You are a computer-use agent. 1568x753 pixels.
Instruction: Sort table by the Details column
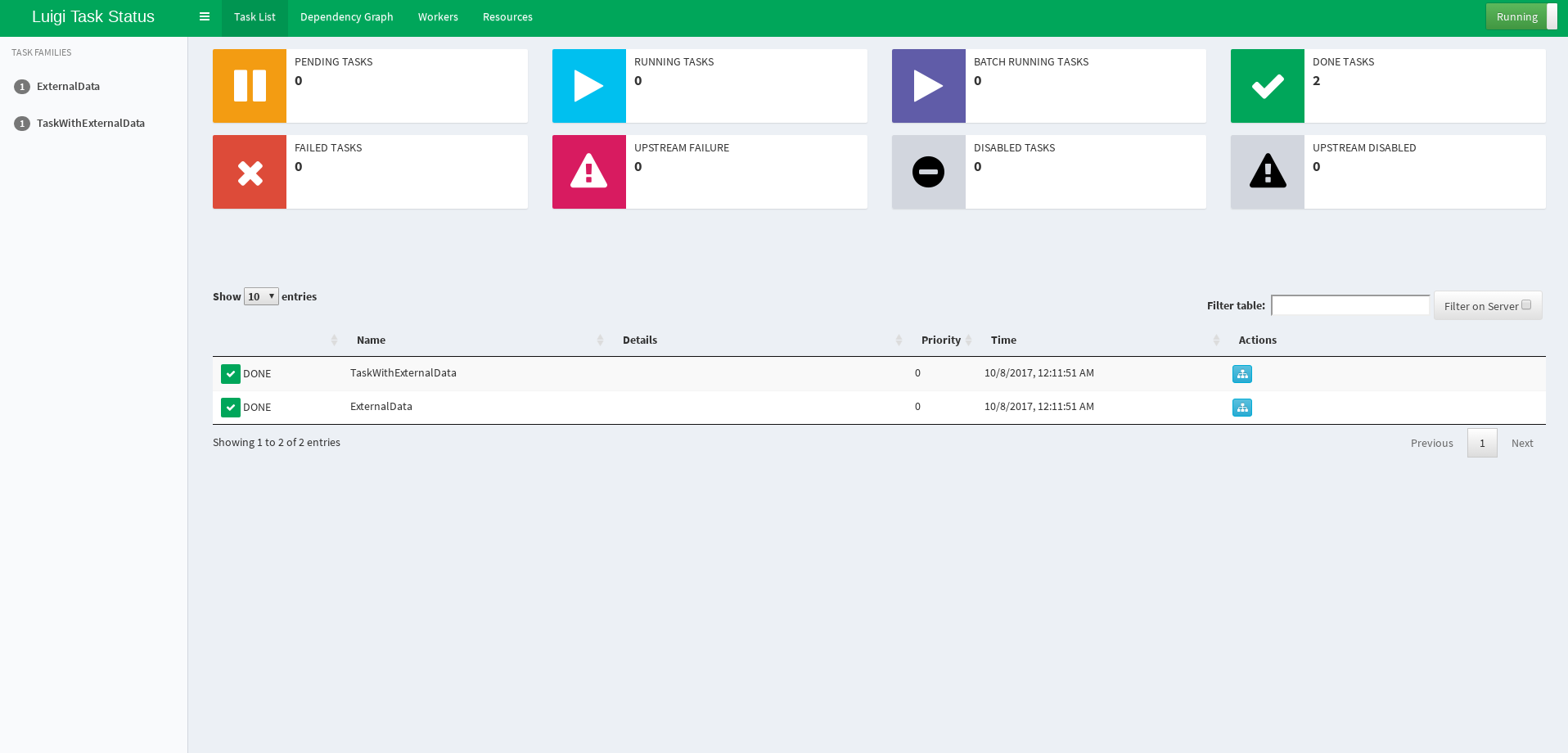(x=761, y=340)
